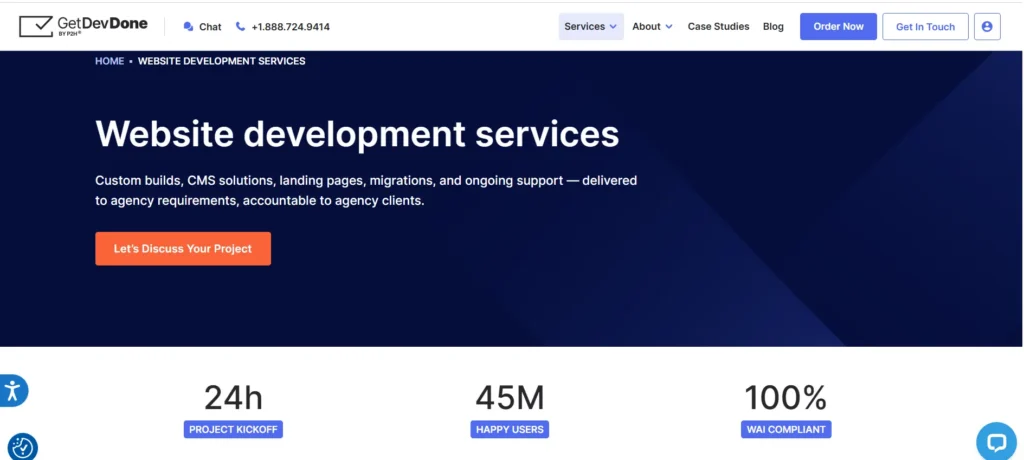Open the user account icon button

[987, 27]
